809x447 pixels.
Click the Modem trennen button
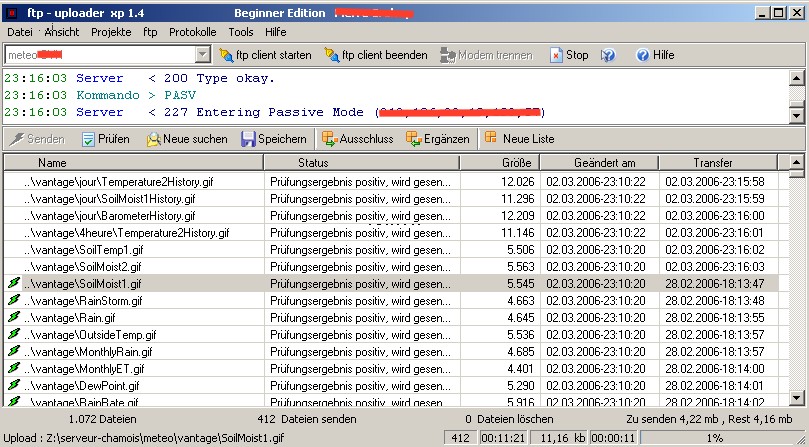[486, 55]
